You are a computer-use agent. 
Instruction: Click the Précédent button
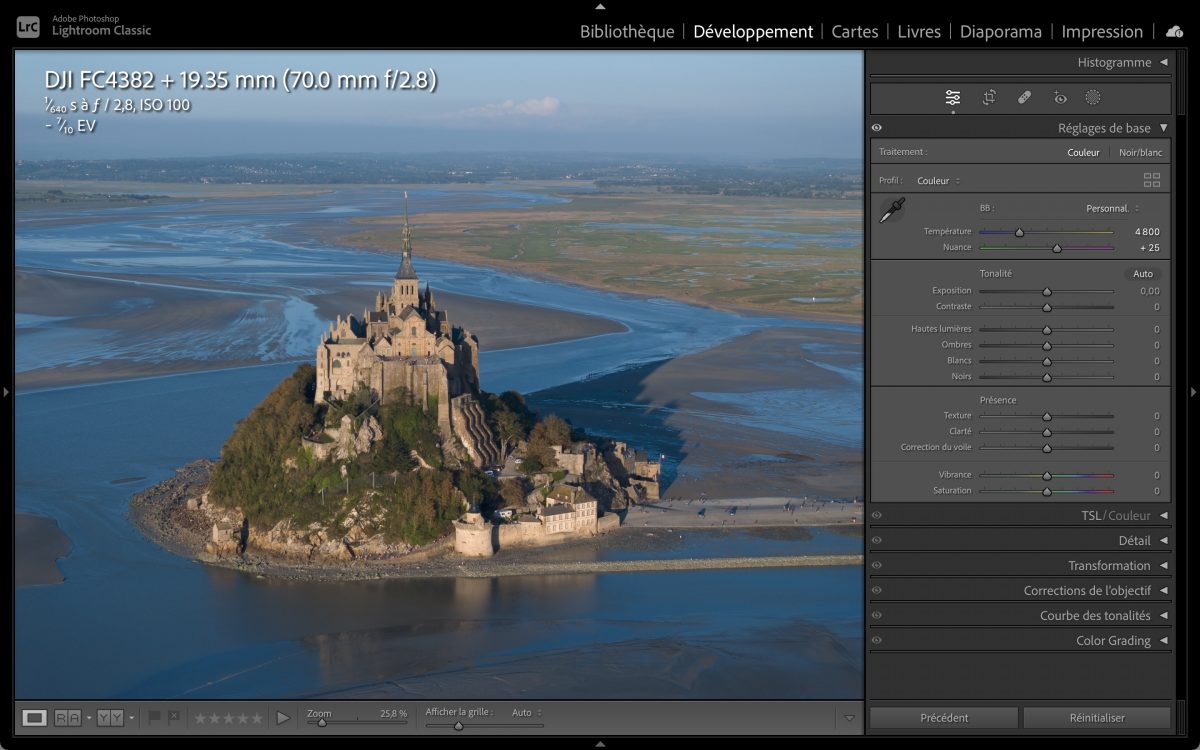click(x=944, y=718)
